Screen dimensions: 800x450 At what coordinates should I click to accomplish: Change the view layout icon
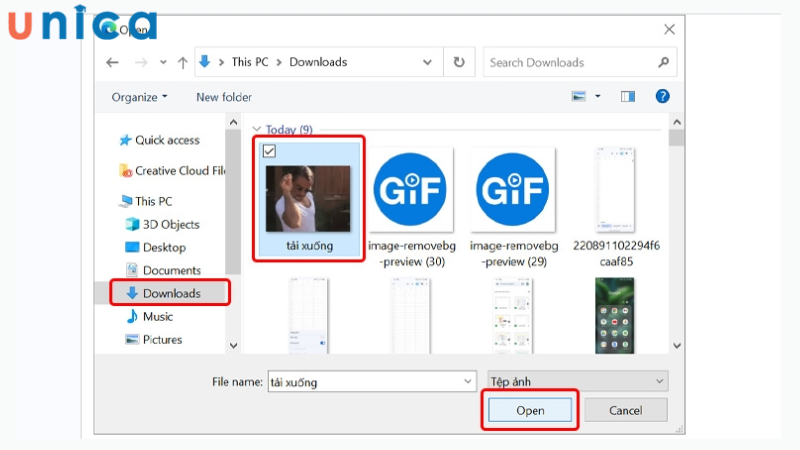click(579, 96)
